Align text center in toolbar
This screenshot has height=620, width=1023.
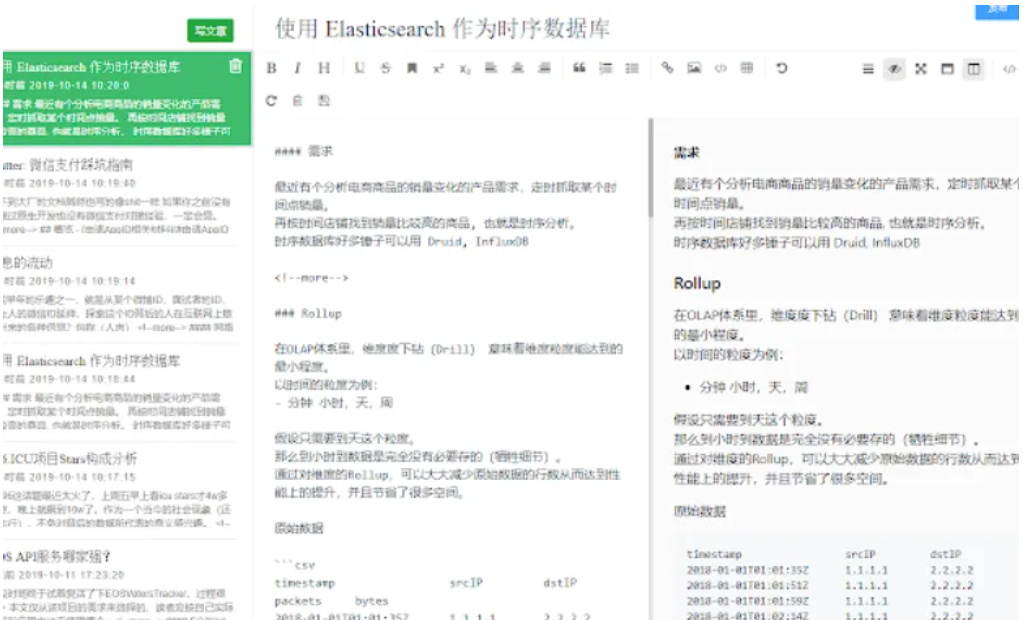(x=517, y=68)
